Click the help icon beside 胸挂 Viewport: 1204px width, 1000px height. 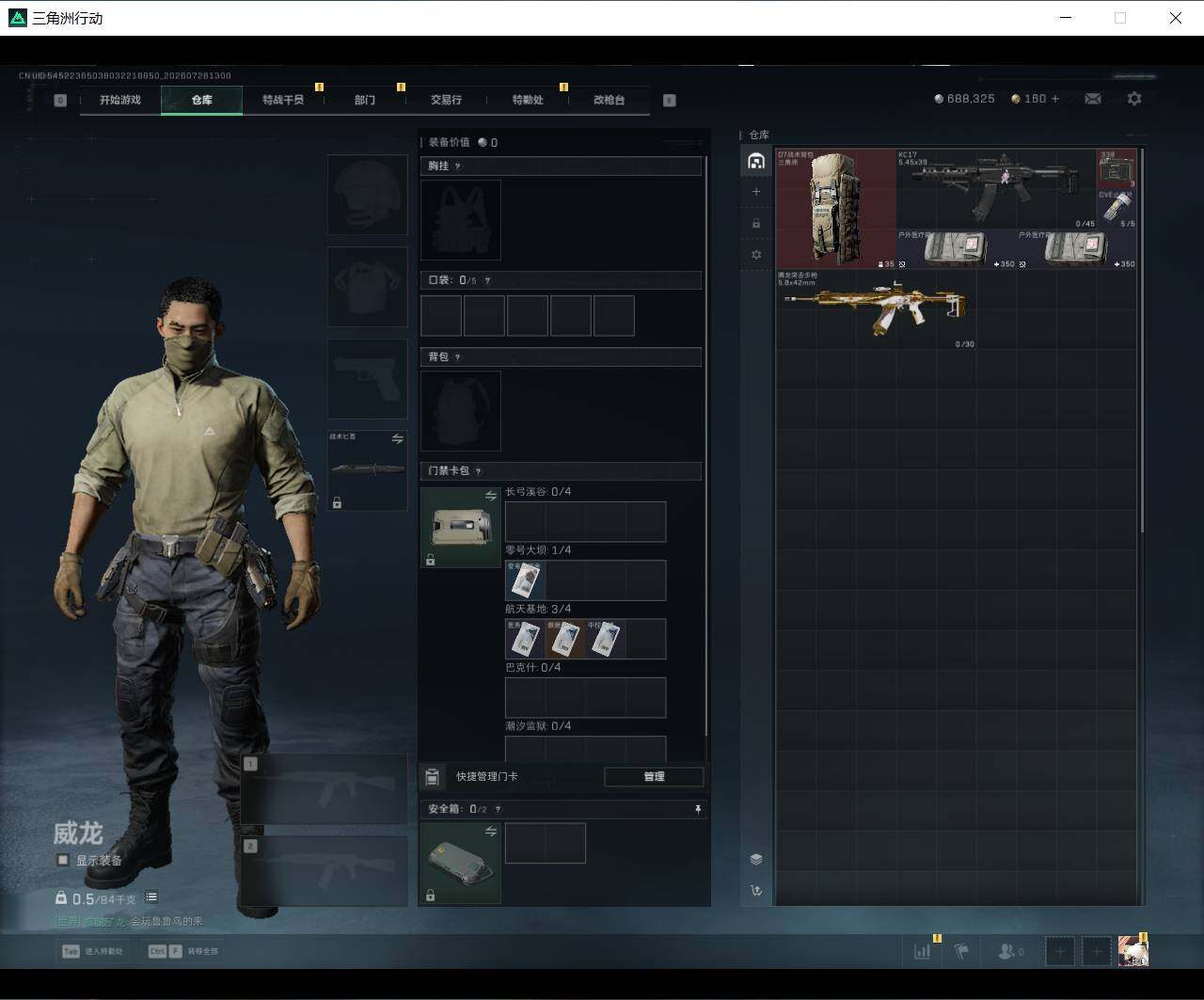coord(458,167)
